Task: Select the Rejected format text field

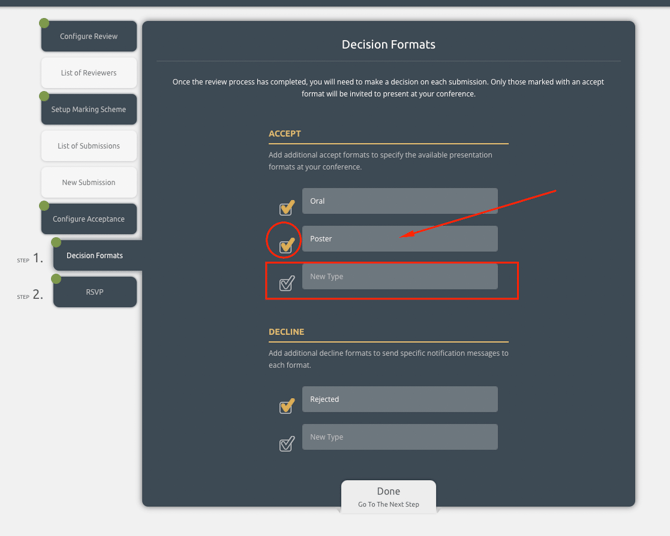Action: tap(399, 399)
